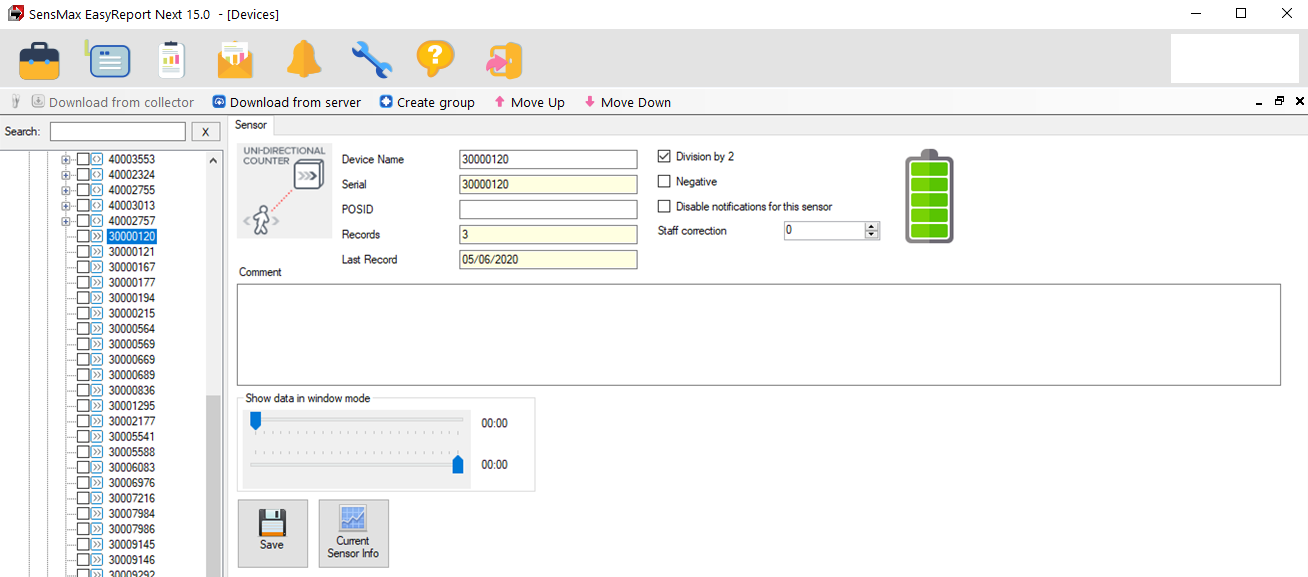The image size is (1308, 577).
Task: Click Download from collector
Action: (113, 102)
